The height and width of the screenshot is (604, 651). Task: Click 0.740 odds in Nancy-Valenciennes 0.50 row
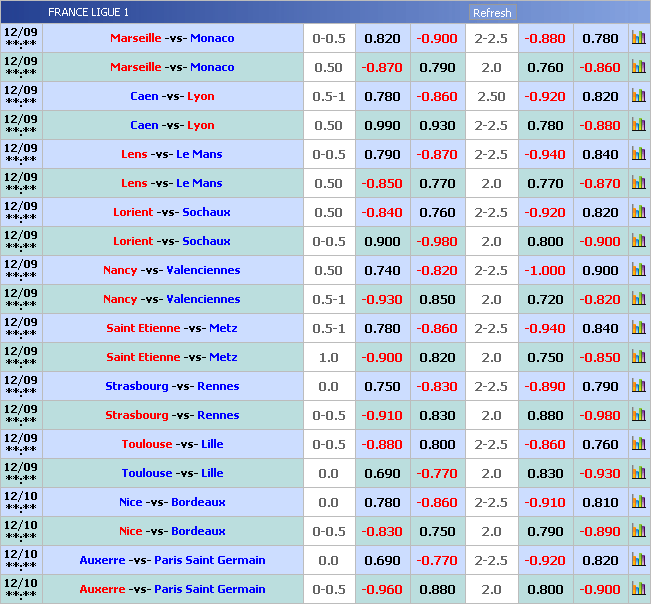pyautogui.click(x=382, y=270)
